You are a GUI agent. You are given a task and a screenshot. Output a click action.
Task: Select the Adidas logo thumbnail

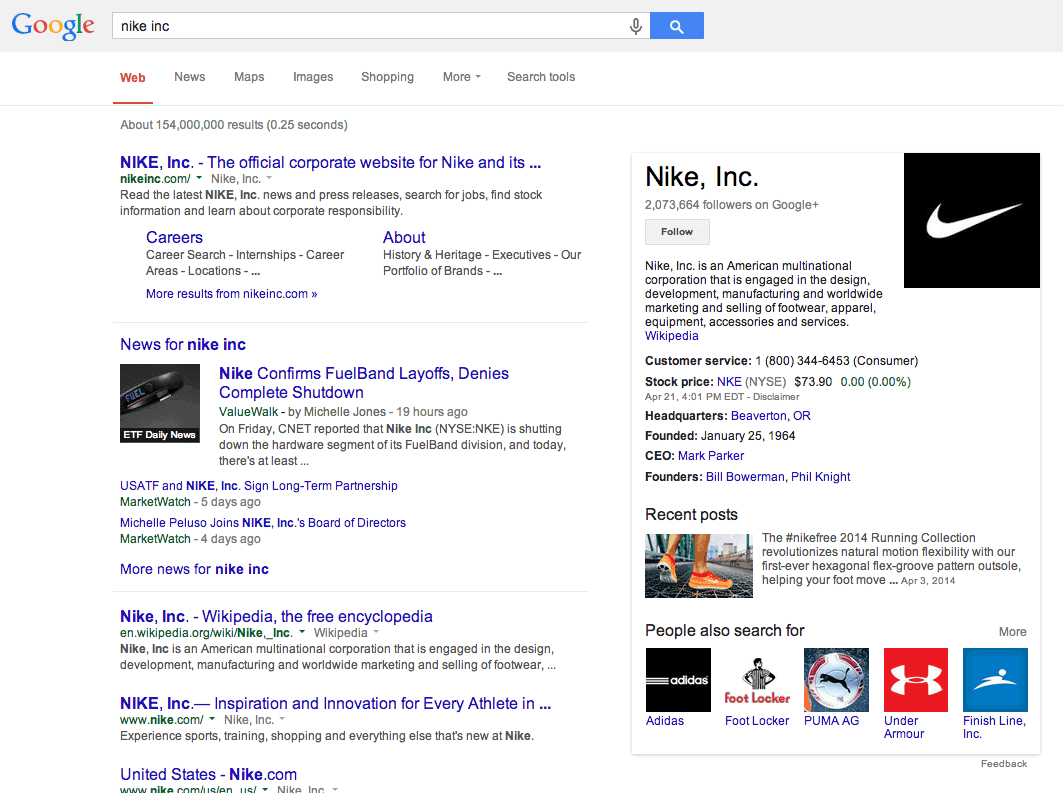(678, 679)
